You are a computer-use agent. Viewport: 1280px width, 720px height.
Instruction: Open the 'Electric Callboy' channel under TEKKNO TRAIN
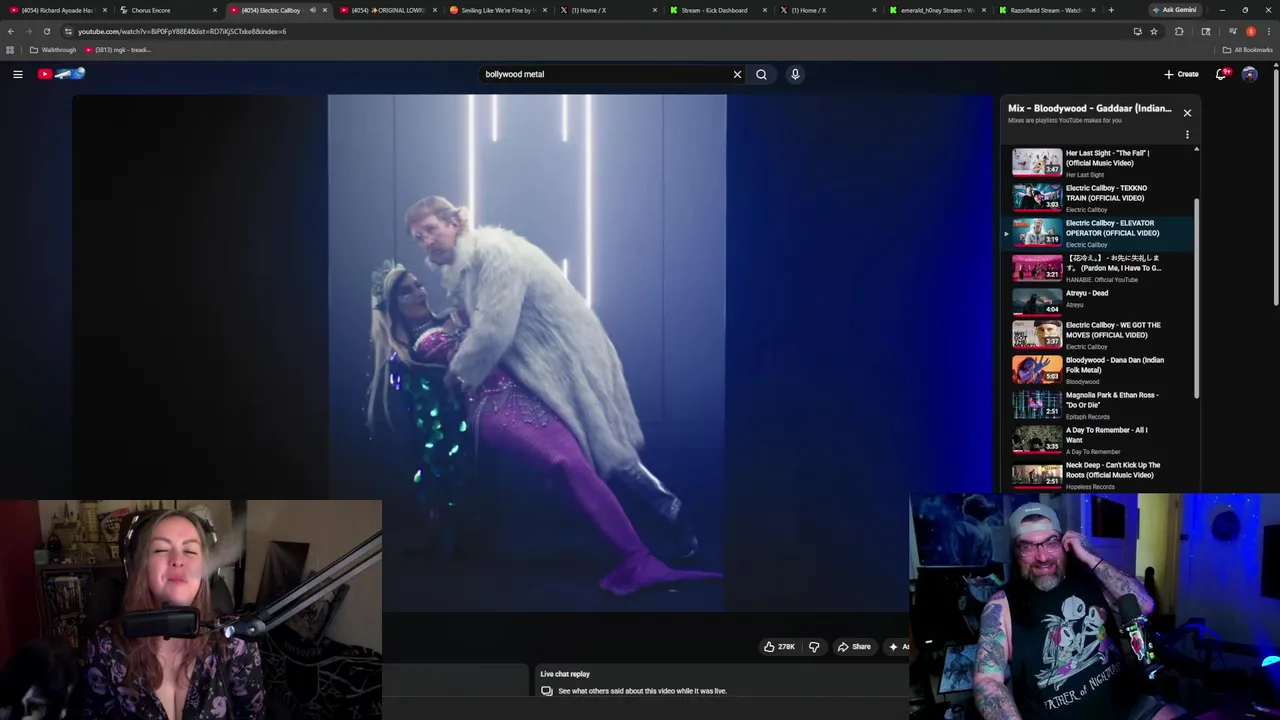1086,210
